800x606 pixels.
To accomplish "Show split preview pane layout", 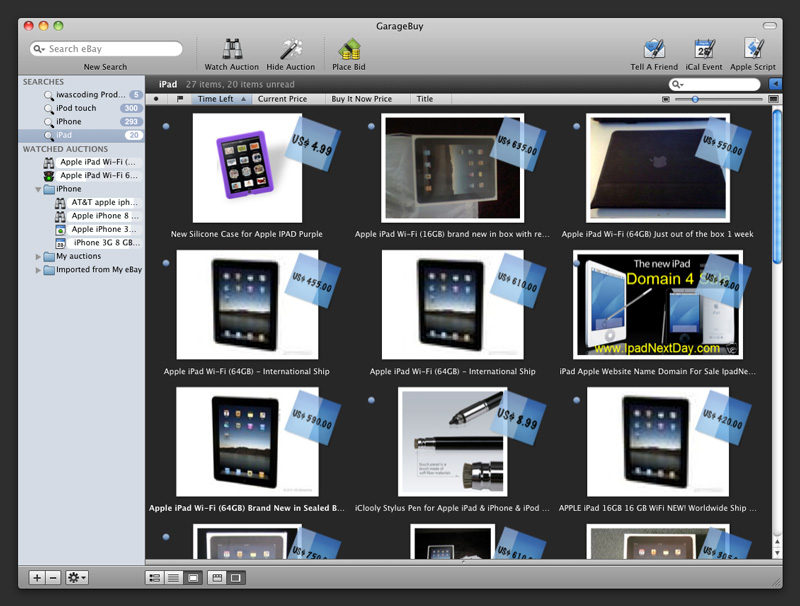I will pyautogui.click(x=217, y=577).
